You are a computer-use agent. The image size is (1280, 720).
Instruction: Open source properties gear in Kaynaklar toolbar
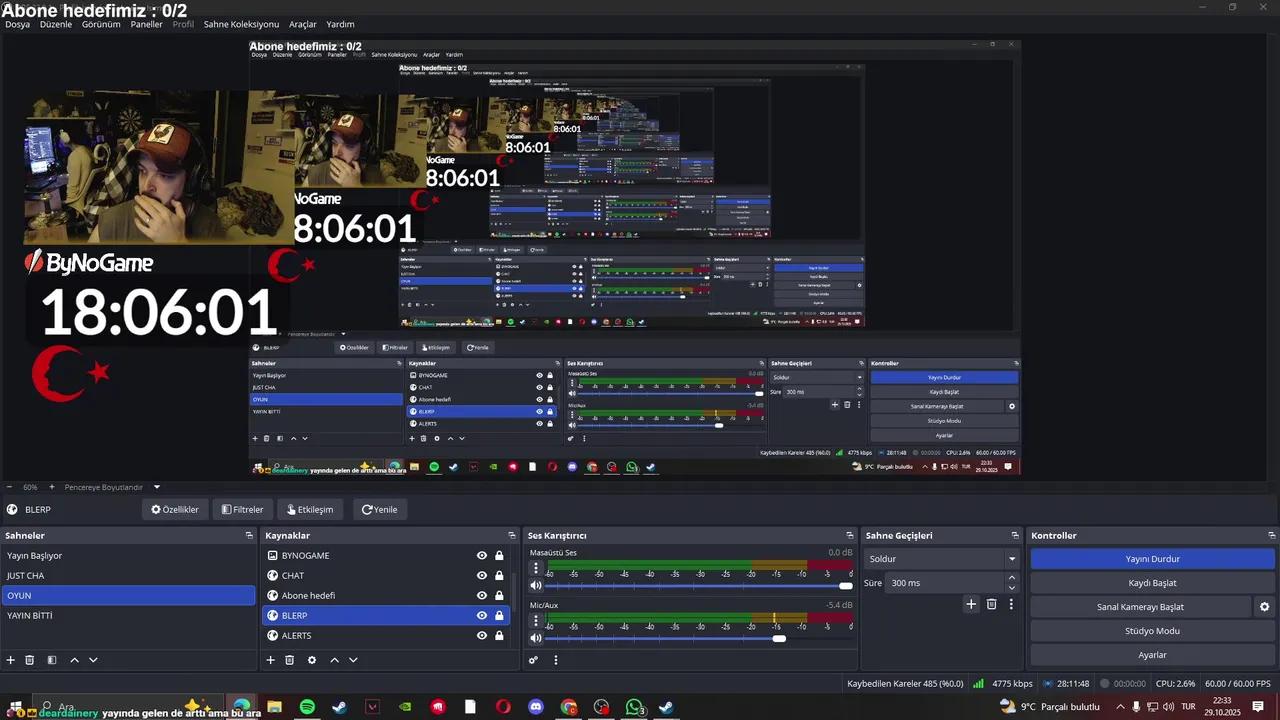(312, 660)
